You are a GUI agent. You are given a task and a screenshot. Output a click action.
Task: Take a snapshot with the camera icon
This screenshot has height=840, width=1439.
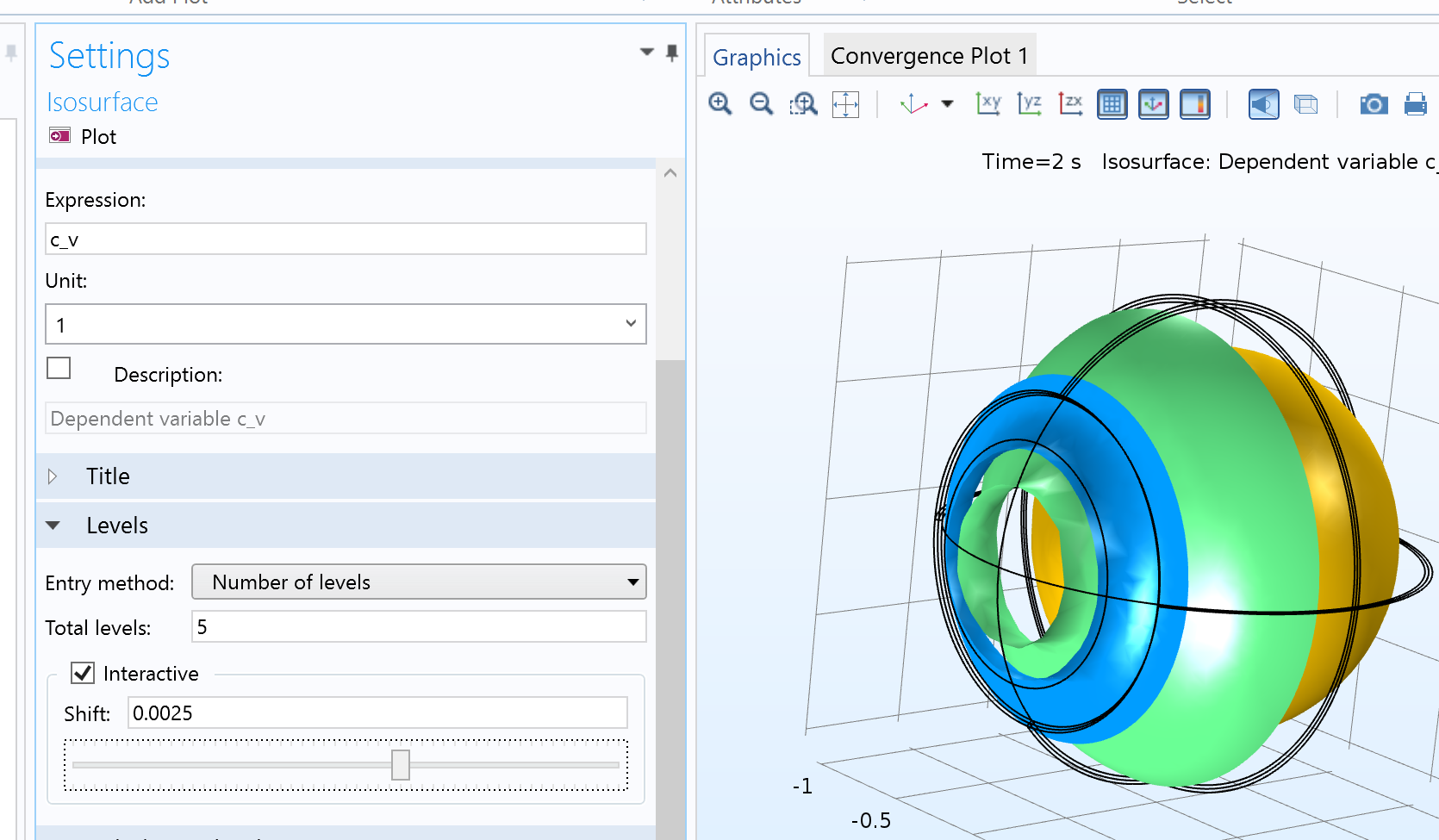[1374, 104]
